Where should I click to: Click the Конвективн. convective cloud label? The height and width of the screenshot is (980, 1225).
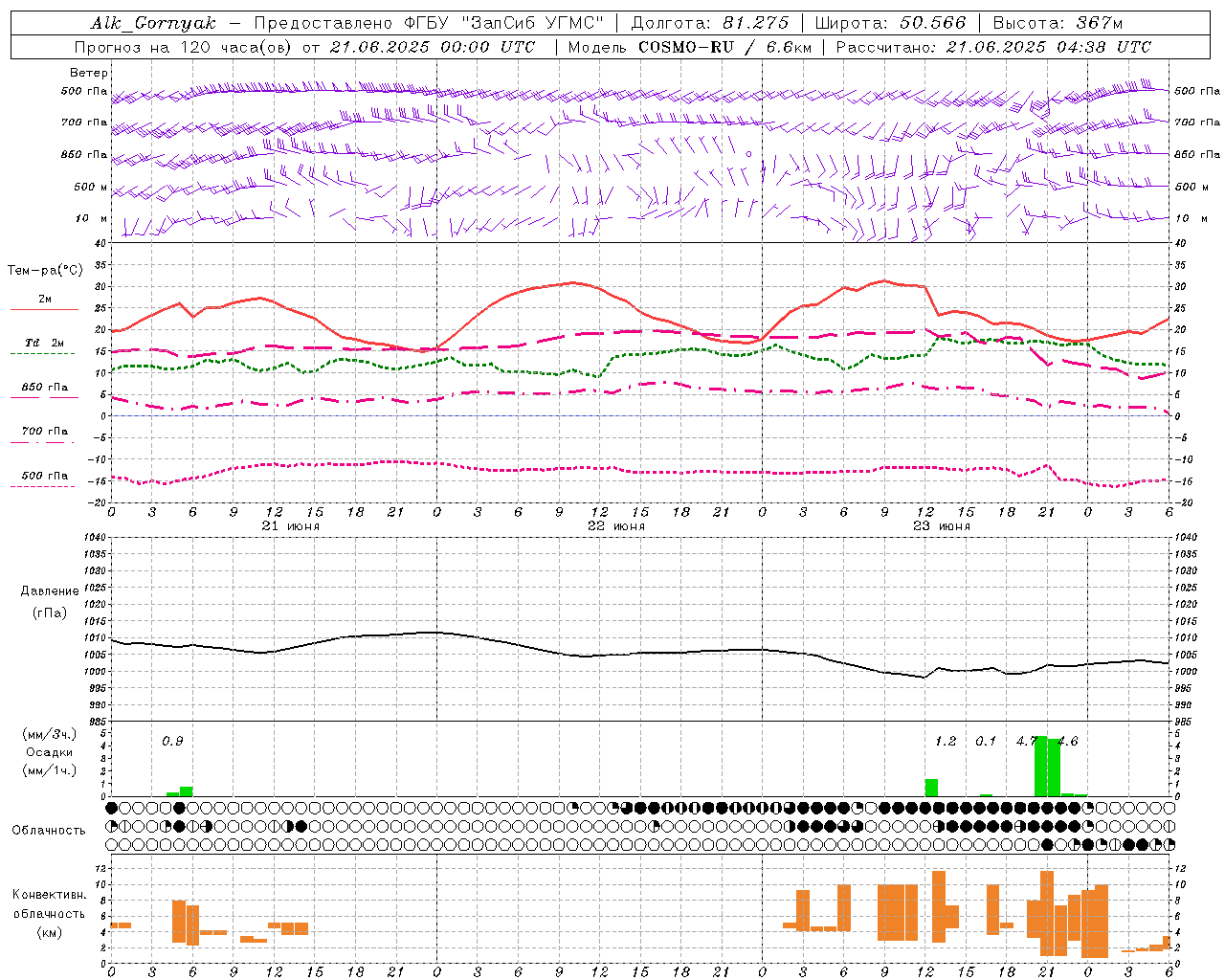point(50,895)
